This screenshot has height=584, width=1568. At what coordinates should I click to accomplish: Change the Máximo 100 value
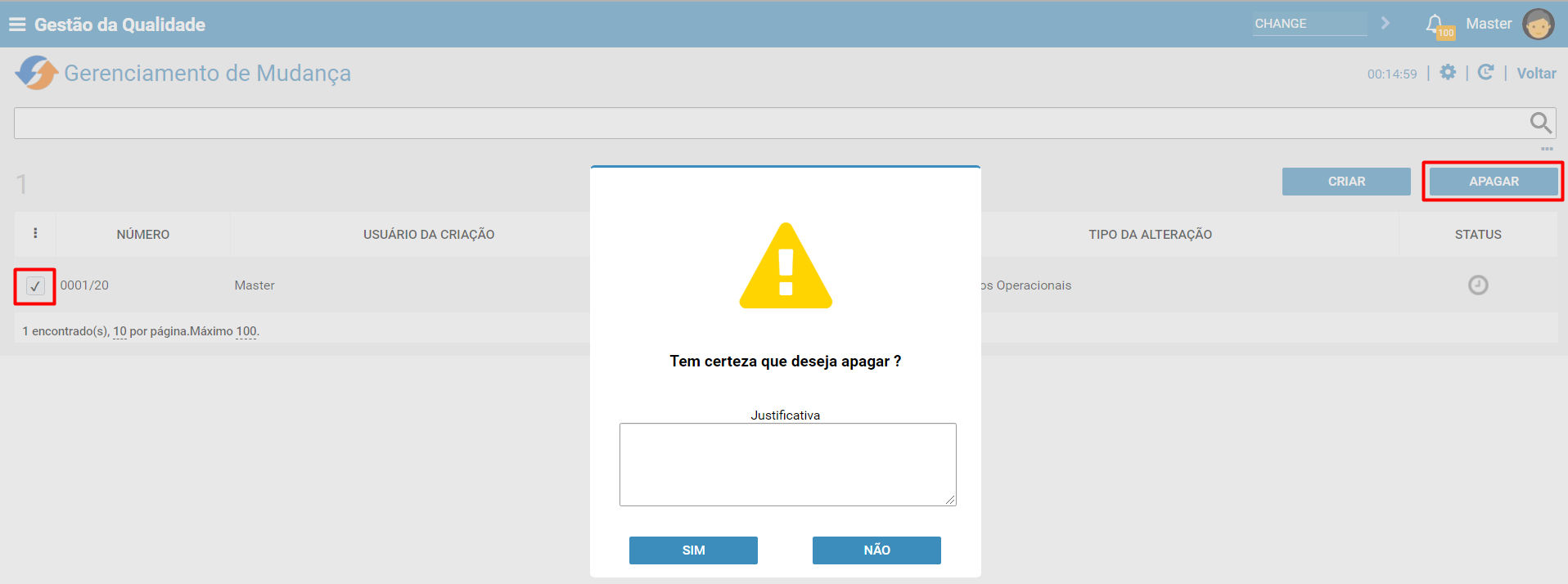click(x=246, y=331)
